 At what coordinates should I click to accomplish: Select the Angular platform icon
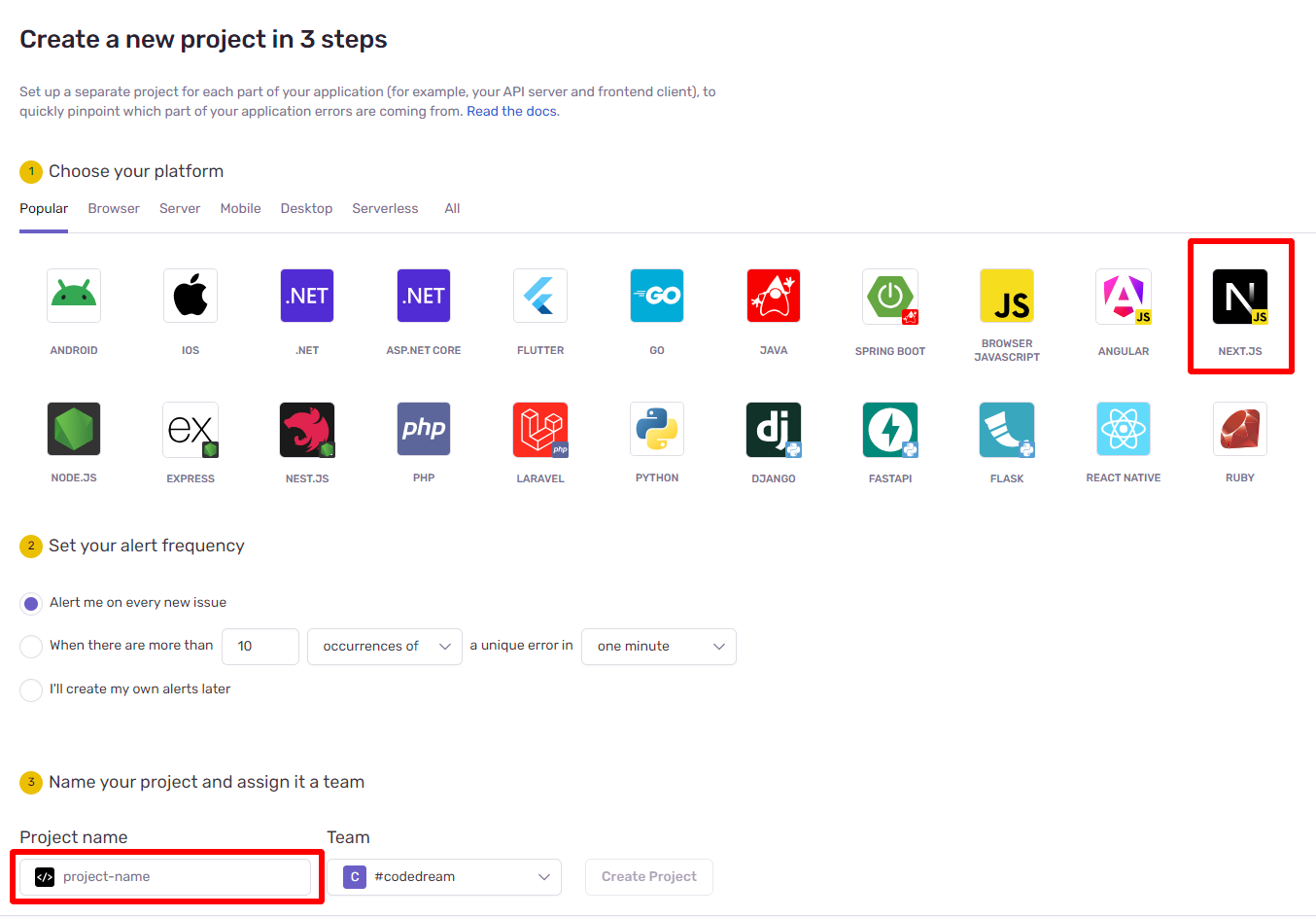click(x=1124, y=296)
